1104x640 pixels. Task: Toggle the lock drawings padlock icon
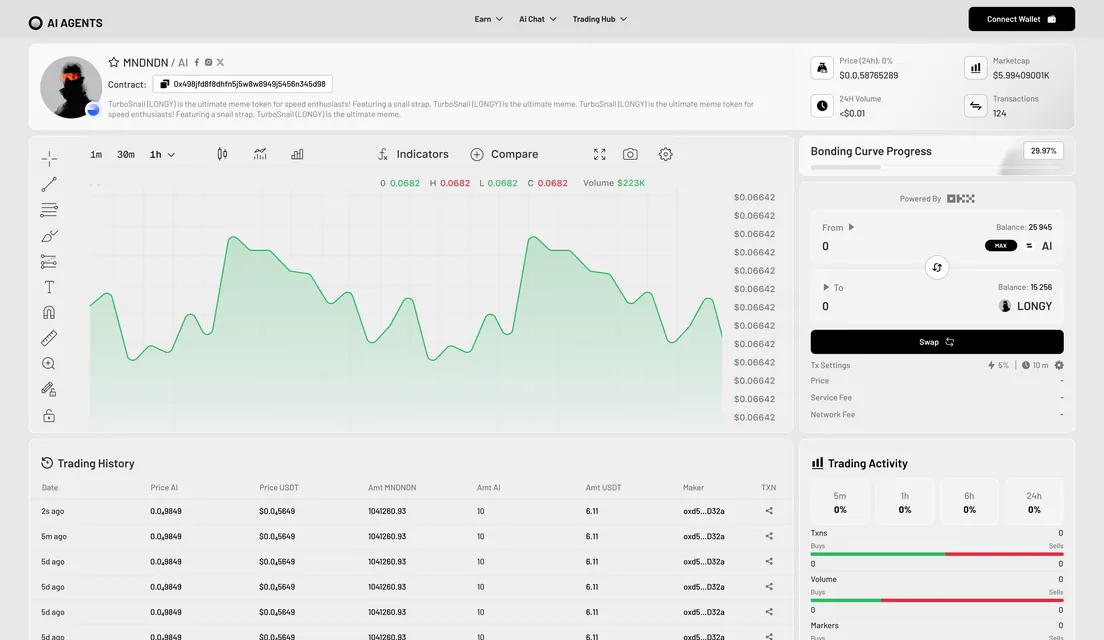coord(49,415)
